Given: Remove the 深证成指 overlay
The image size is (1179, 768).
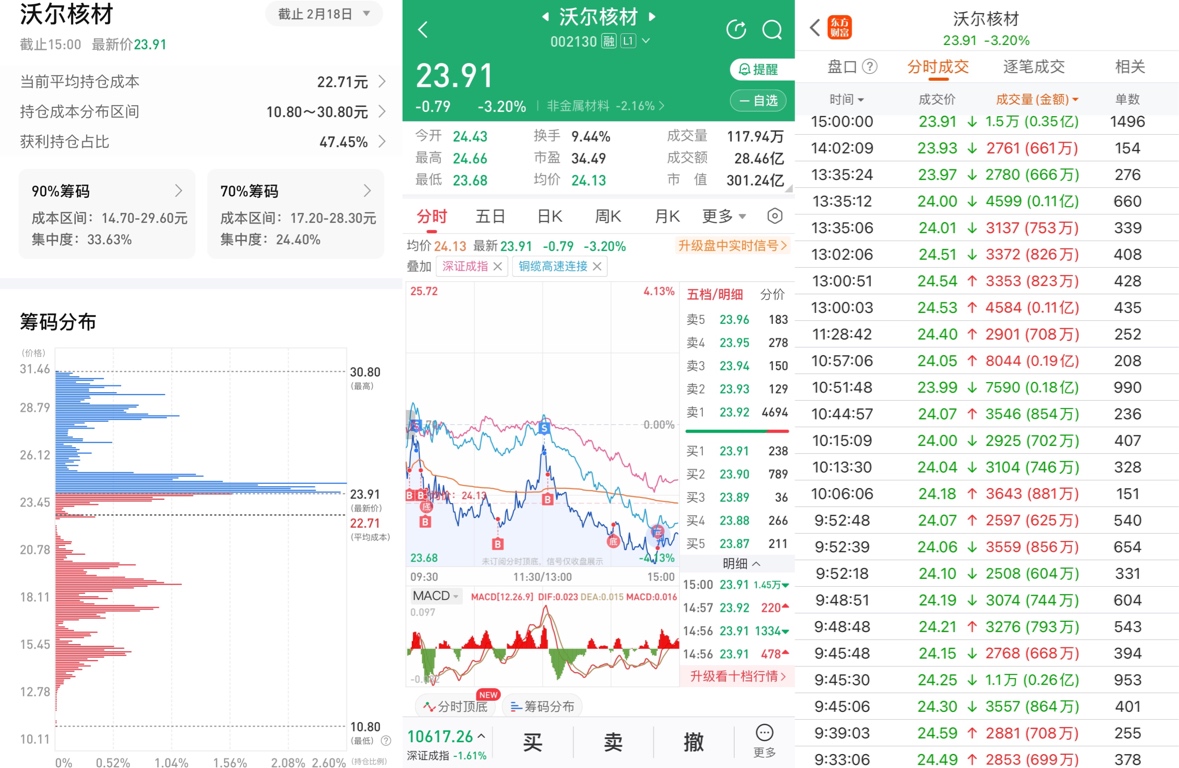Looking at the screenshot, I should 497,266.
